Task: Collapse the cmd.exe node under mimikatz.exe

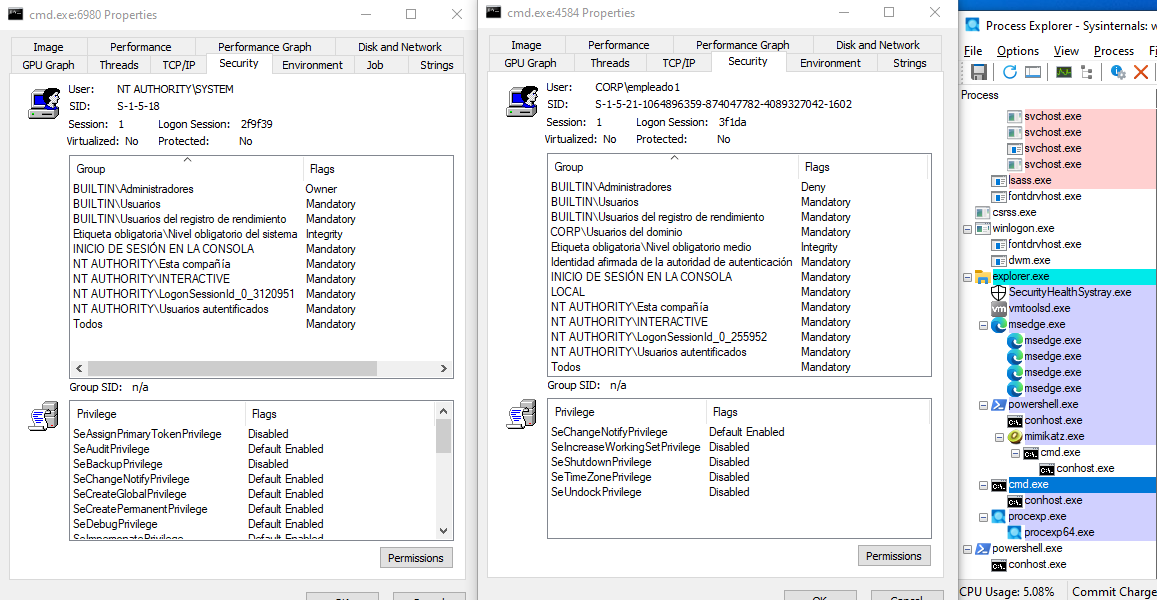Action: [1015, 453]
